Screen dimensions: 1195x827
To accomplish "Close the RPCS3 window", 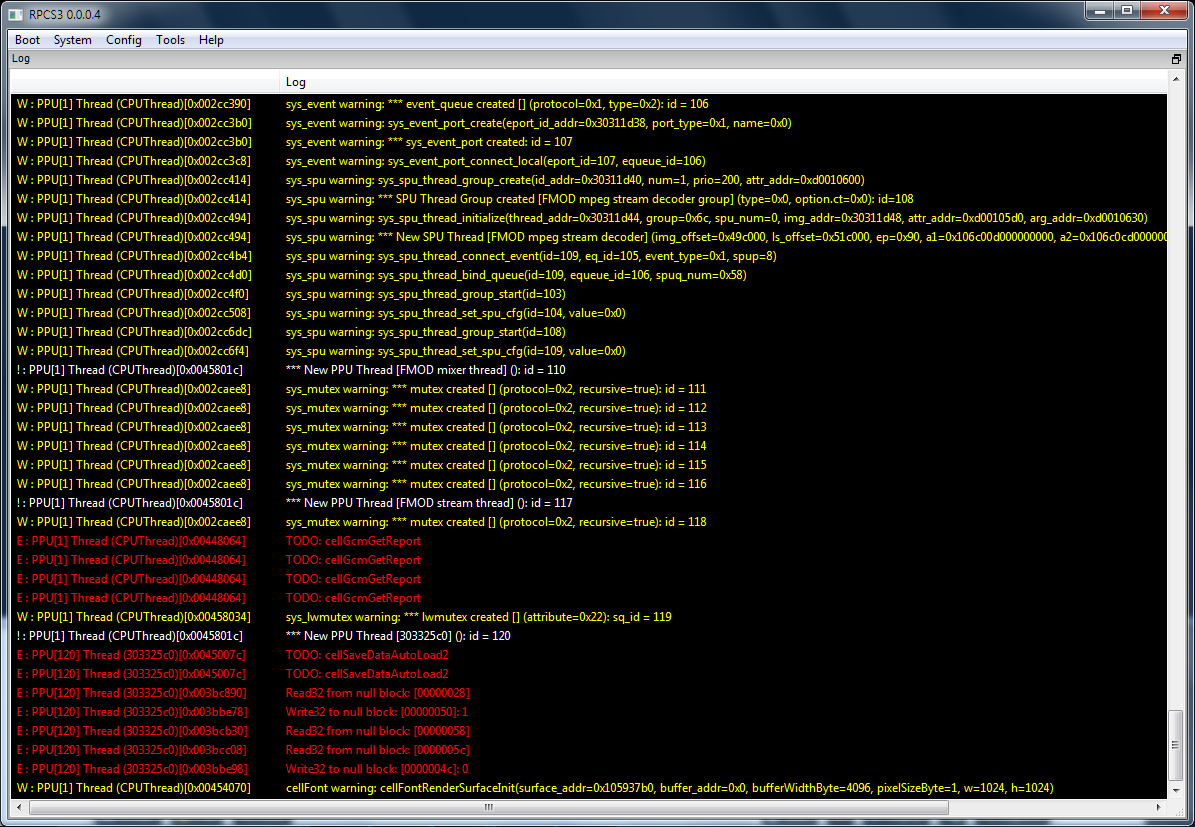I will [x=1163, y=12].
